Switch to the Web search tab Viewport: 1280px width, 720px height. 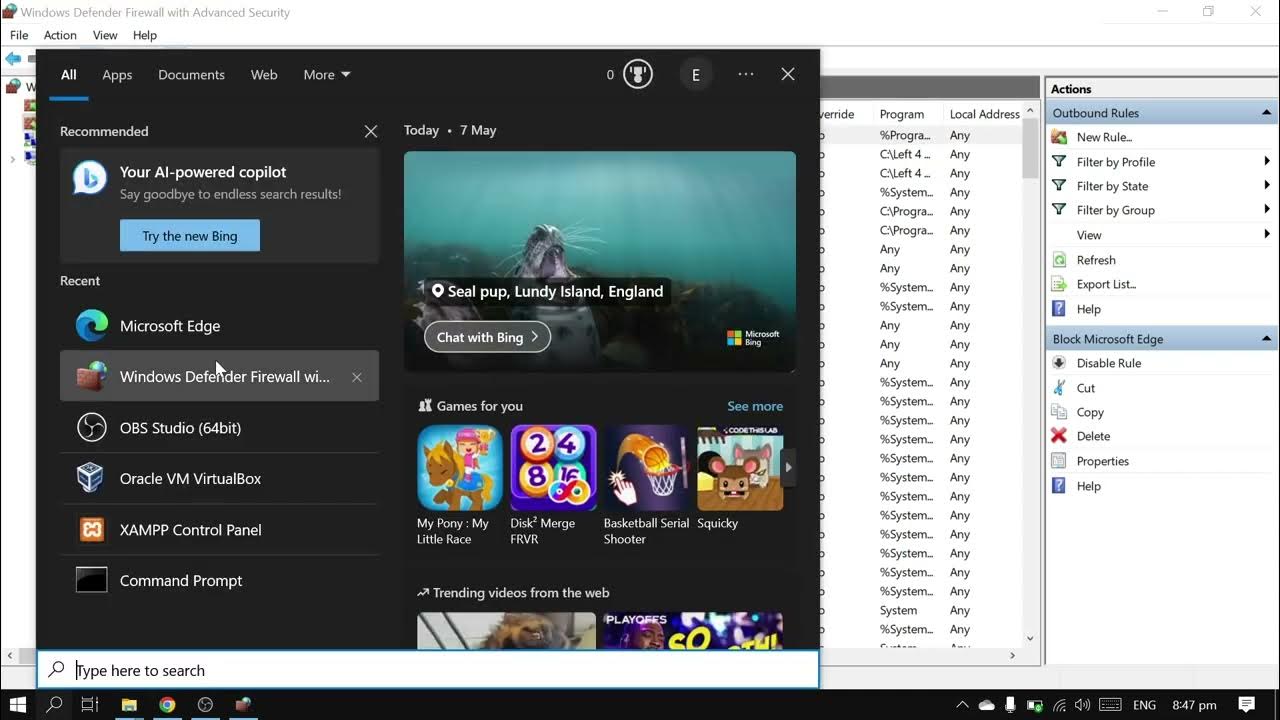pos(264,75)
